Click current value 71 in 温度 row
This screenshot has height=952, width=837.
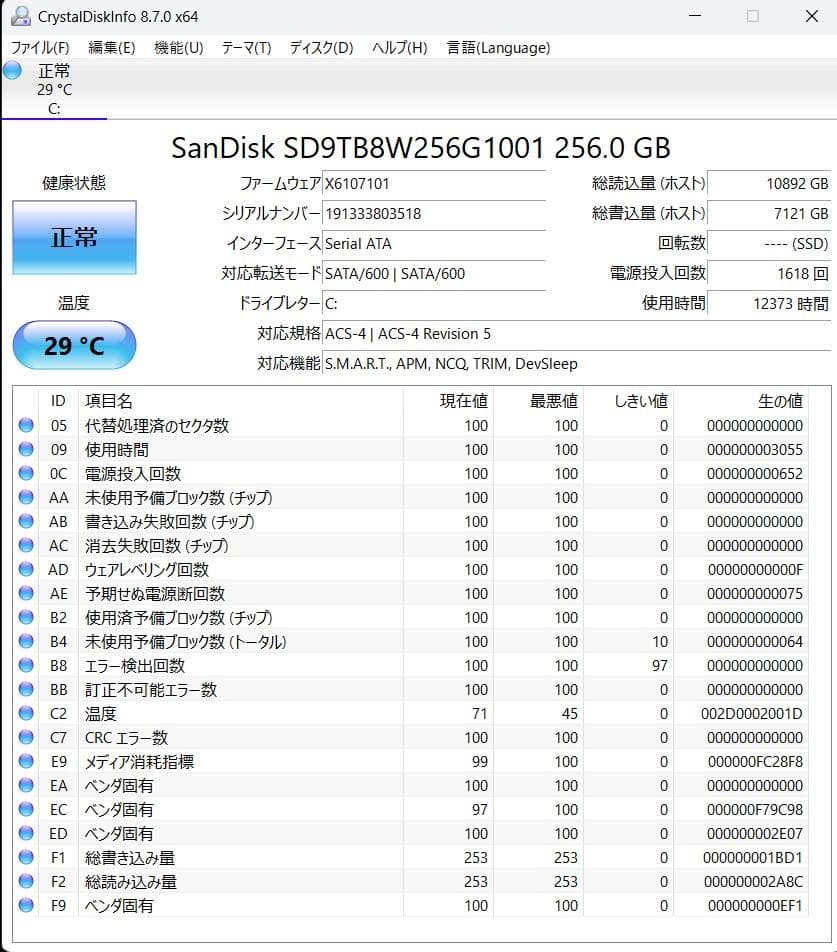click(479, 713)
